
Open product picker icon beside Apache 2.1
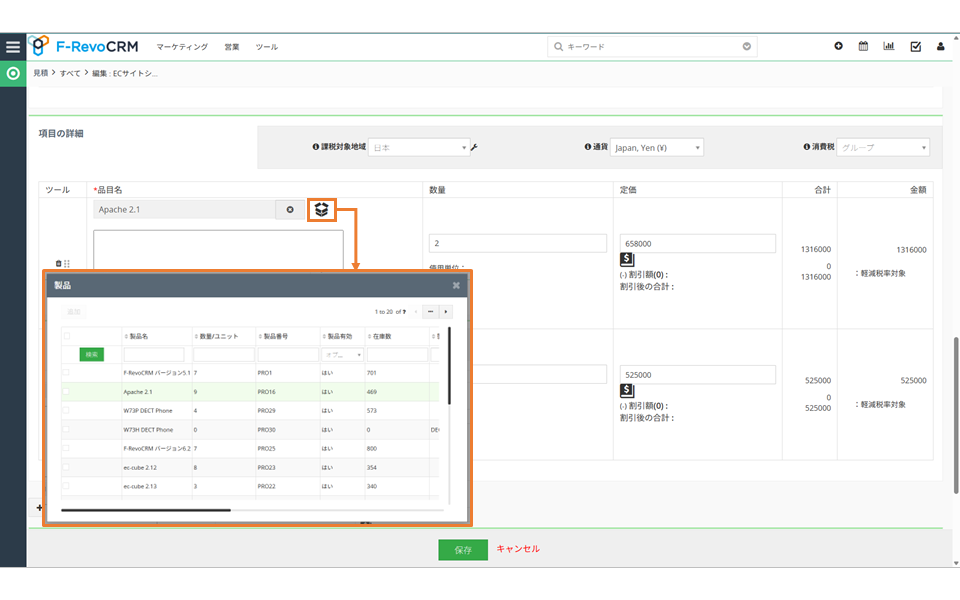pos(321,209)
